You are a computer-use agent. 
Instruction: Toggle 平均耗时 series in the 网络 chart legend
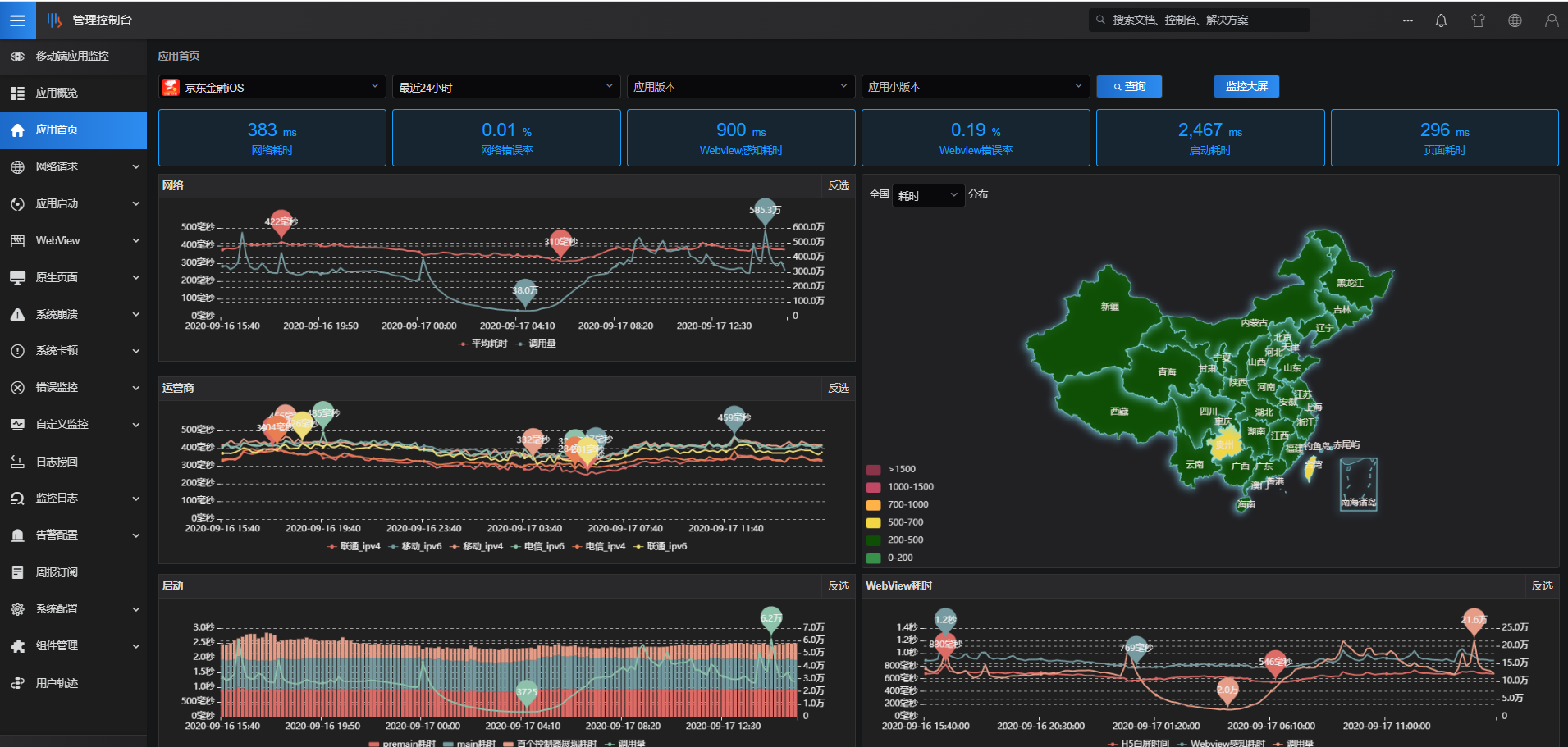coord(482,344)
